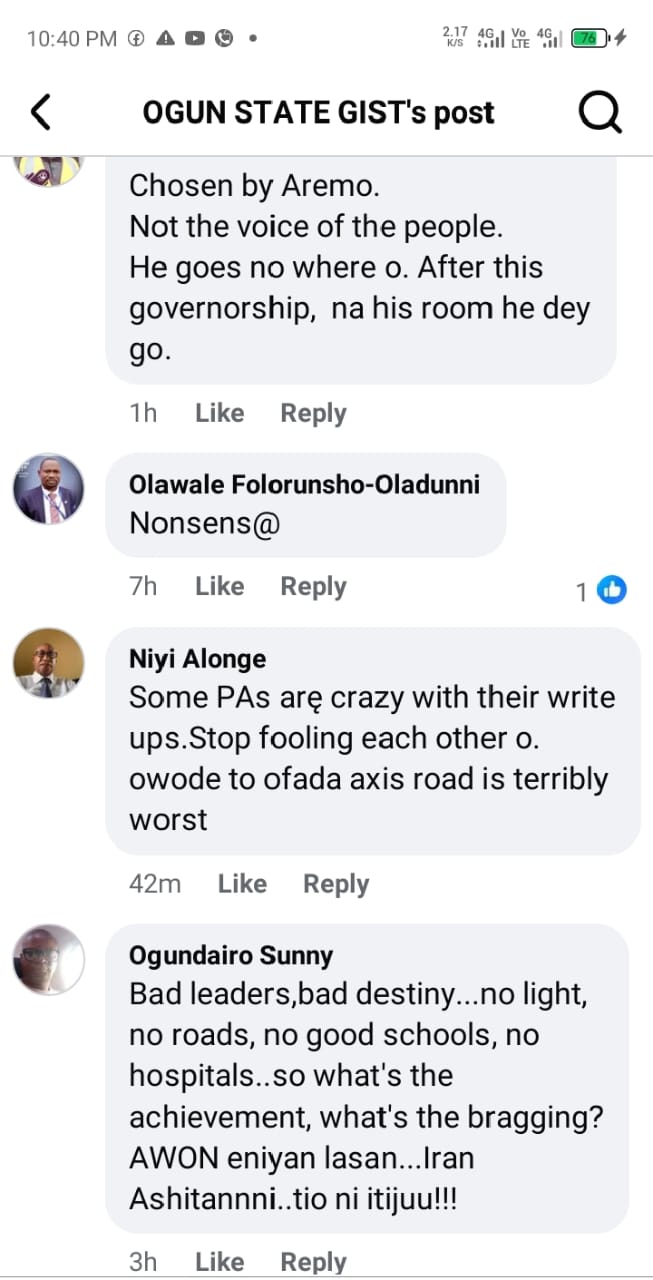This screenshot has height=1280, width=653.
Task: Reply to Ogundairo Sunny's comment
Action: 313,1261
